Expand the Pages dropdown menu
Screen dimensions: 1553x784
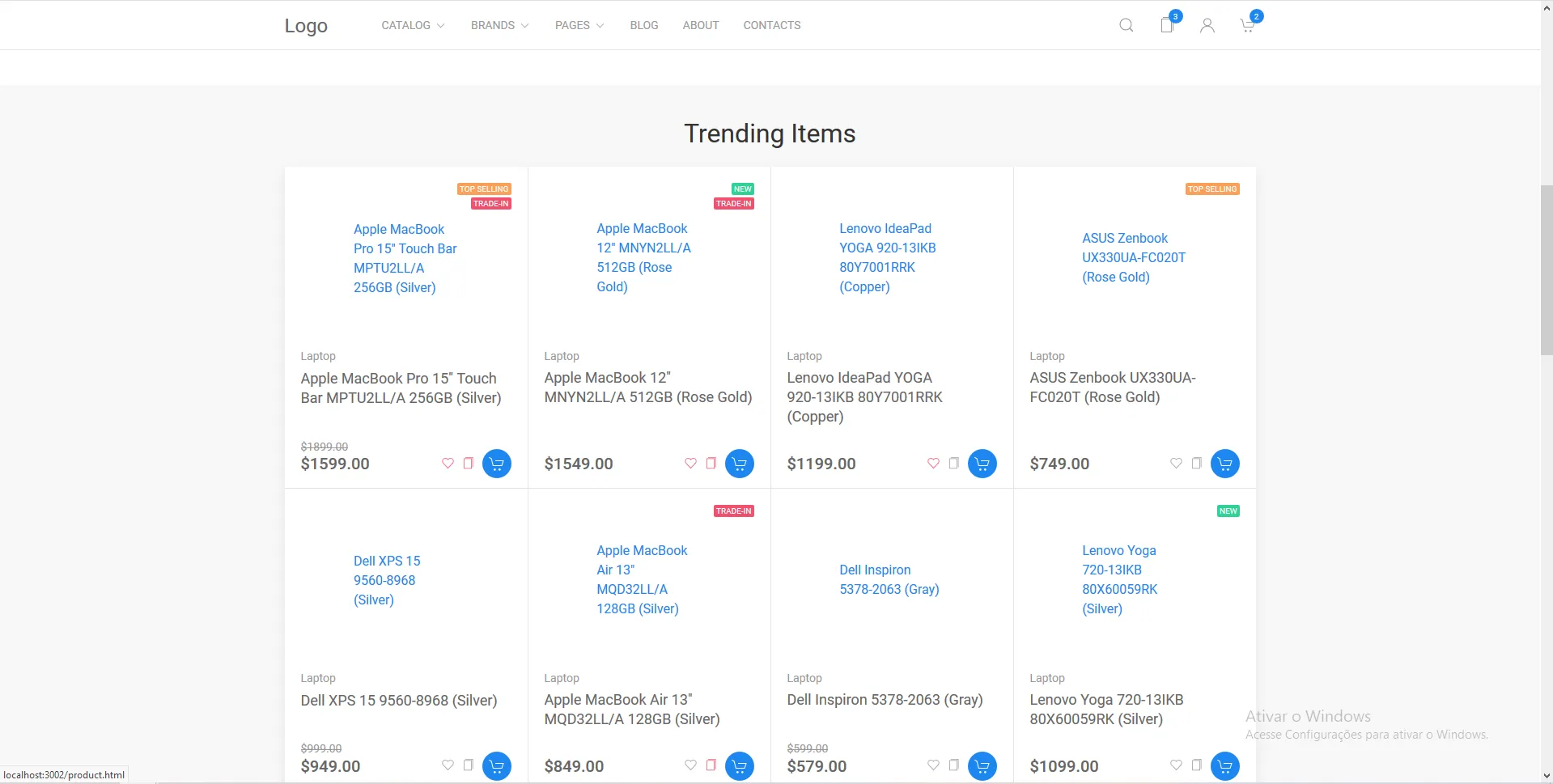click(579, 25)
